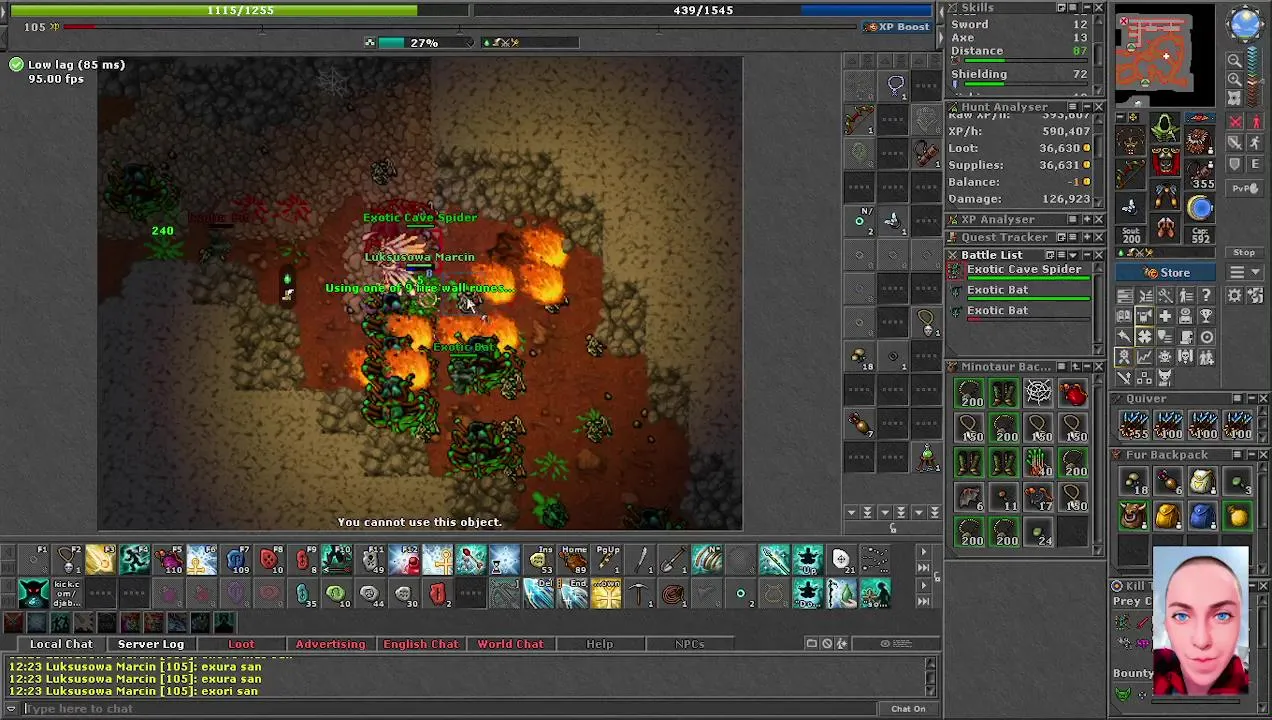
Task: Toggle the PvP mode button
Action: [1245, 189]
